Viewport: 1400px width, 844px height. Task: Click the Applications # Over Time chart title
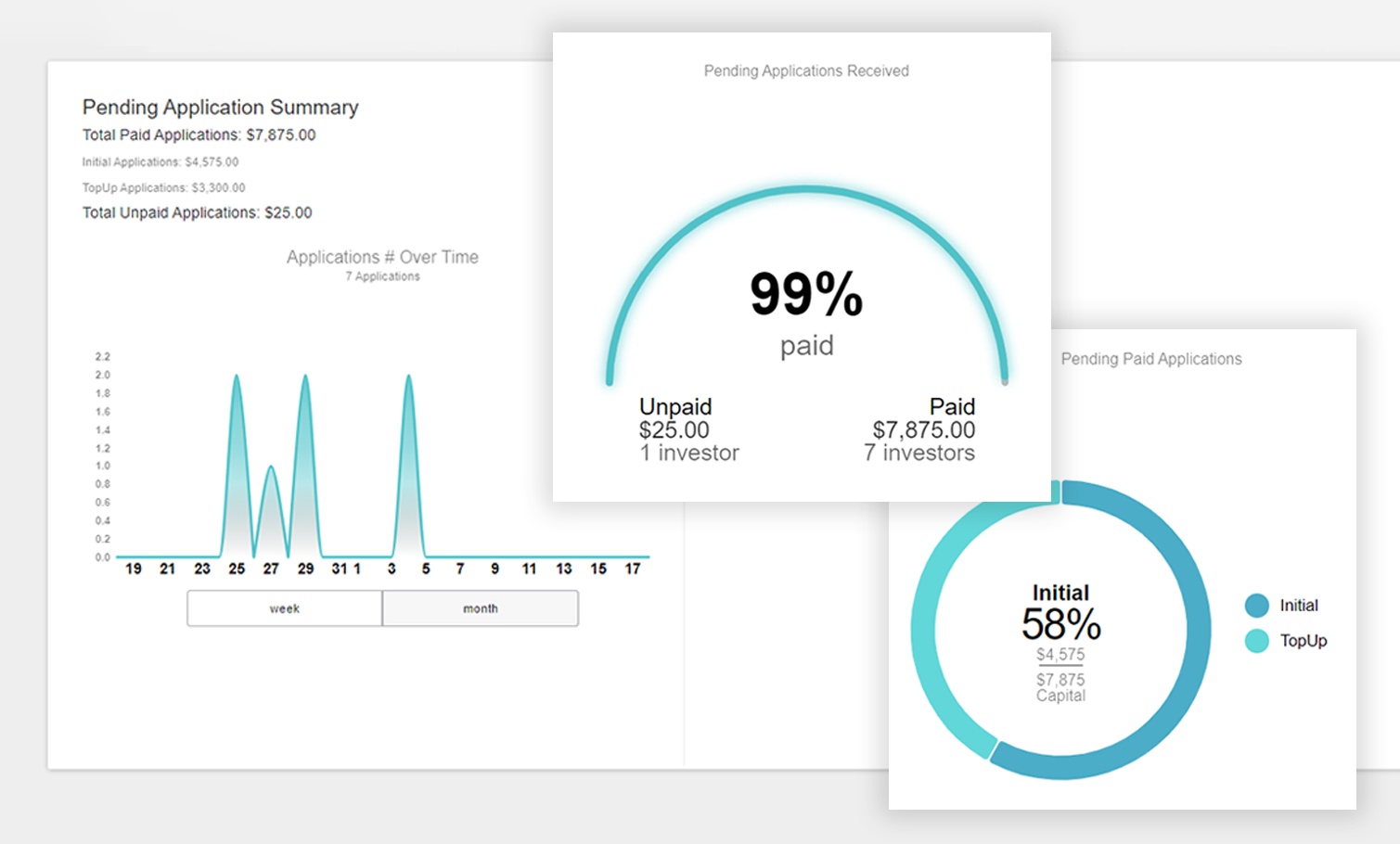coord(382,257)
